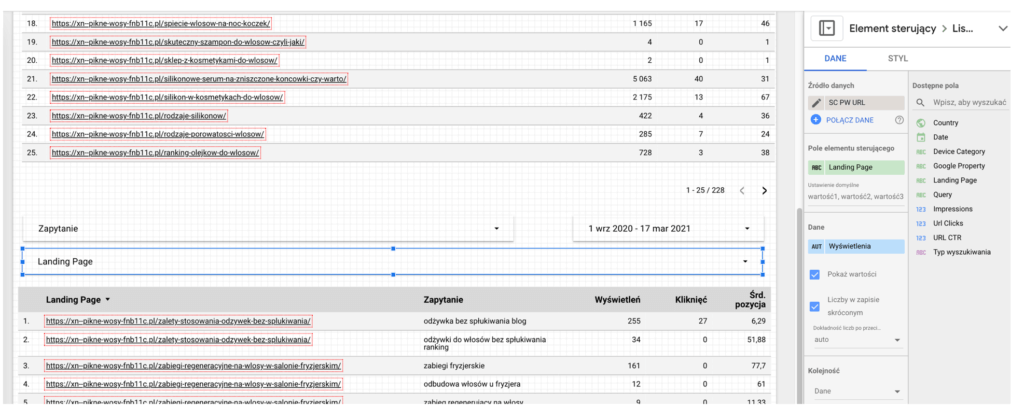Click the Wyświetlenia metric chip
The width and height of the screenshot is (1024, 419).
pos(855,245)
